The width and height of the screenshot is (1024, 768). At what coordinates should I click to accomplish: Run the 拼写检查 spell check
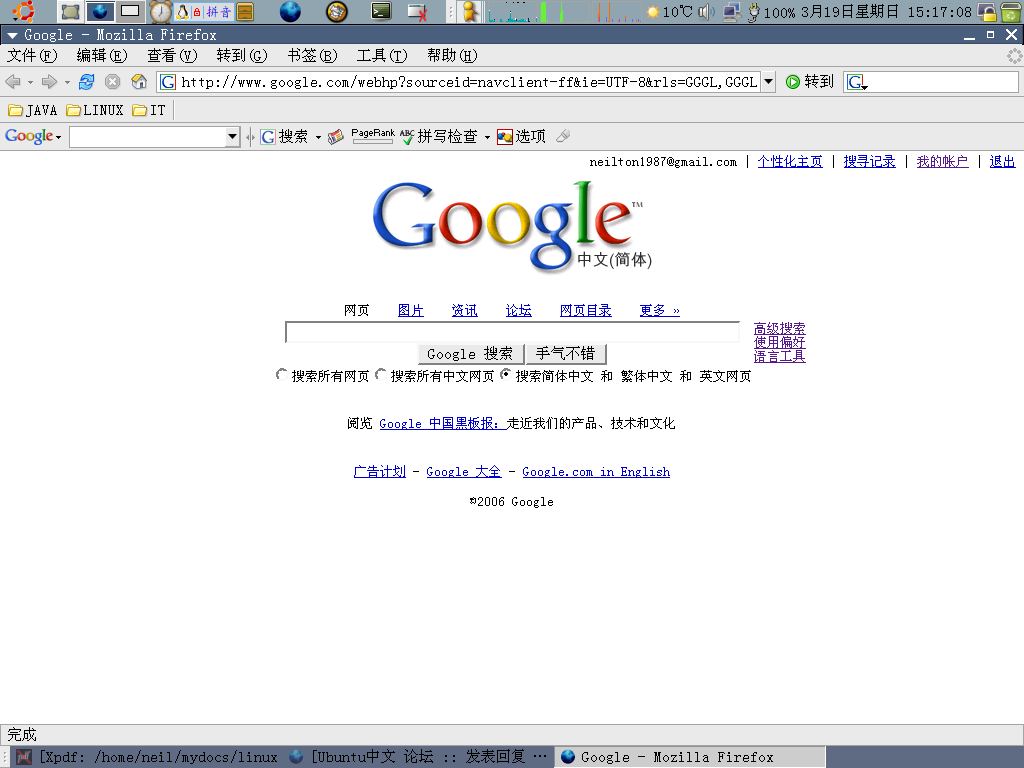pos(439,136)
